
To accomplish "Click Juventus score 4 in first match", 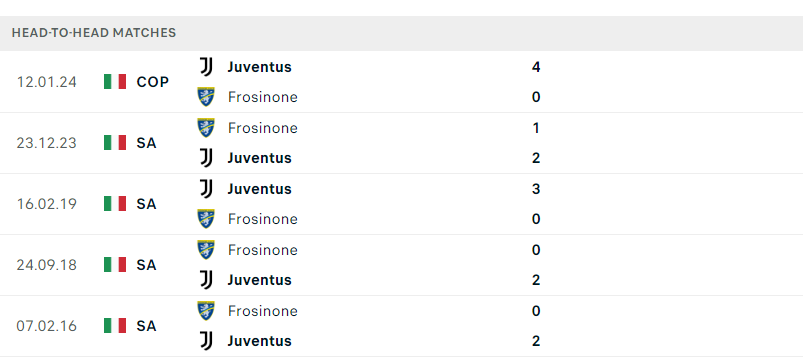I will click(x=536, y=67).
